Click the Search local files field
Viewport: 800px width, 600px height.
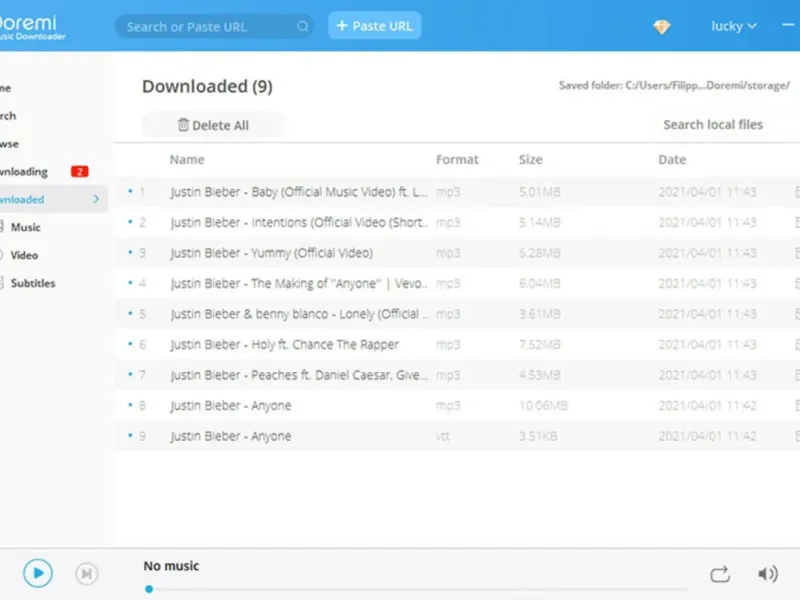pos(713,124)
